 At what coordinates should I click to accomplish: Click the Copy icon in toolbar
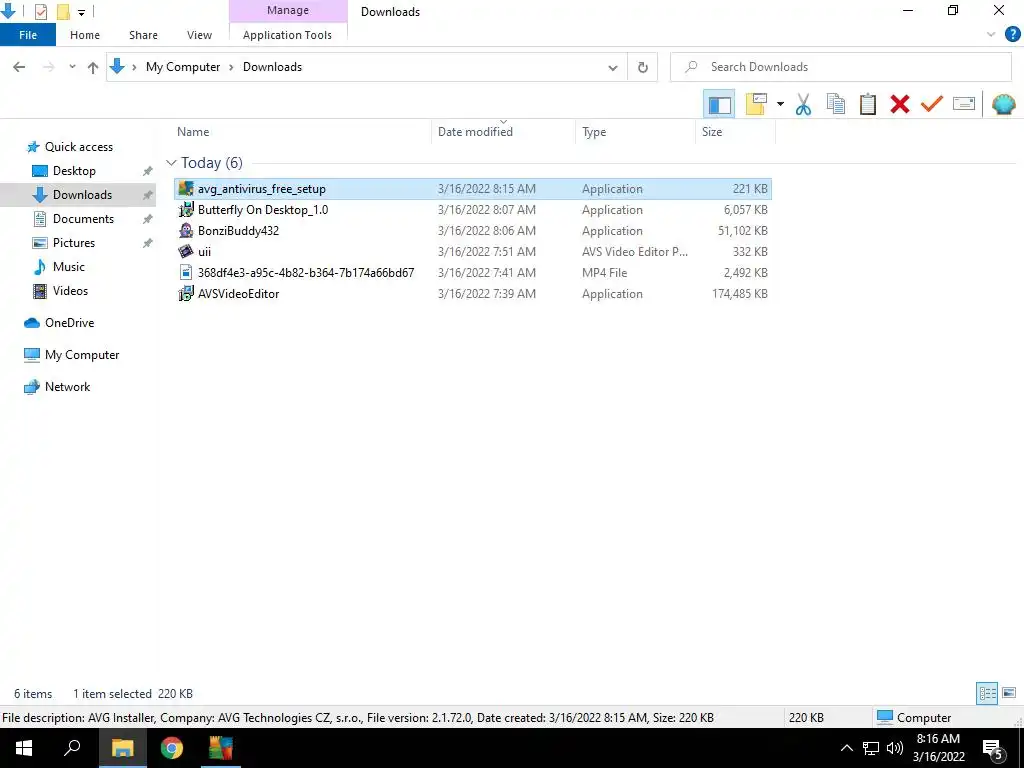[835, 104]
